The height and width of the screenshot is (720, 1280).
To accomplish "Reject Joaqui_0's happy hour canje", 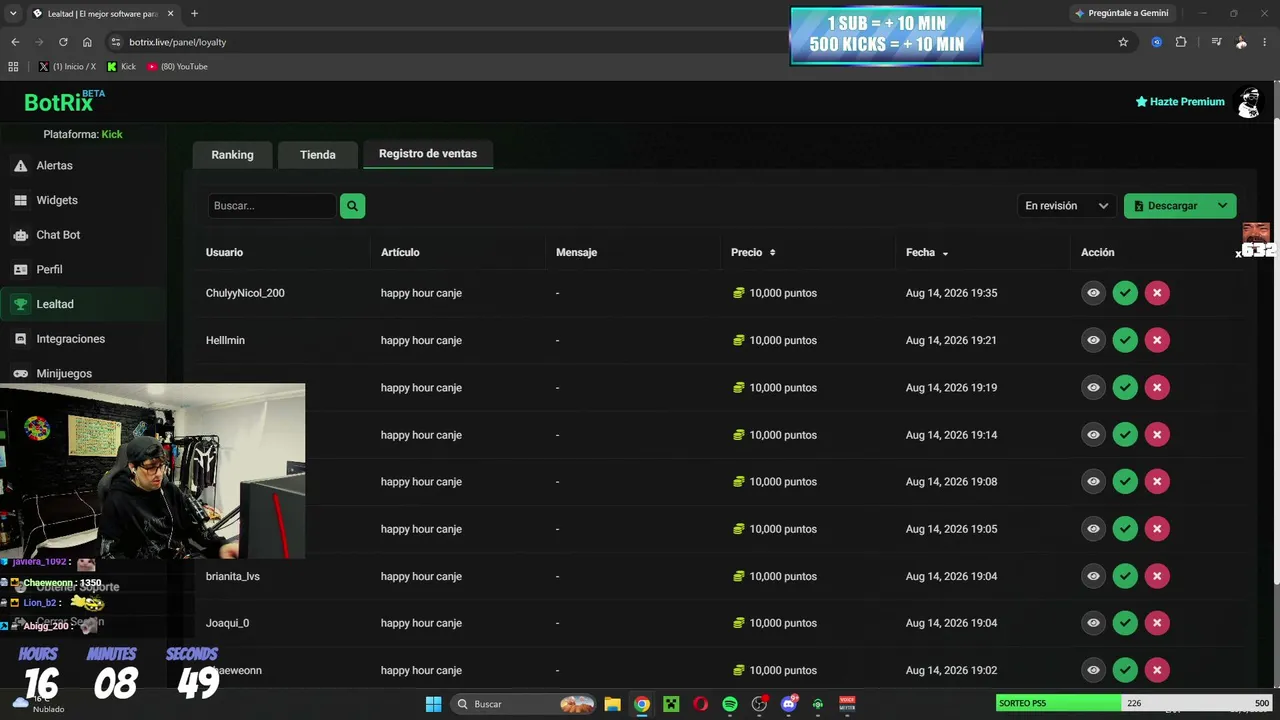I will [1157, 623].
